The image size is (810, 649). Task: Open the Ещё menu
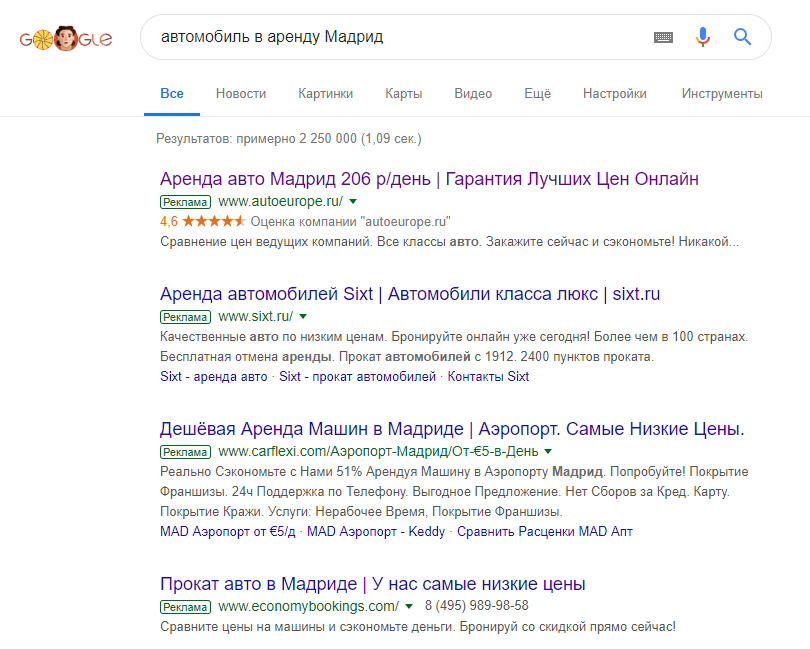(537, 94)
